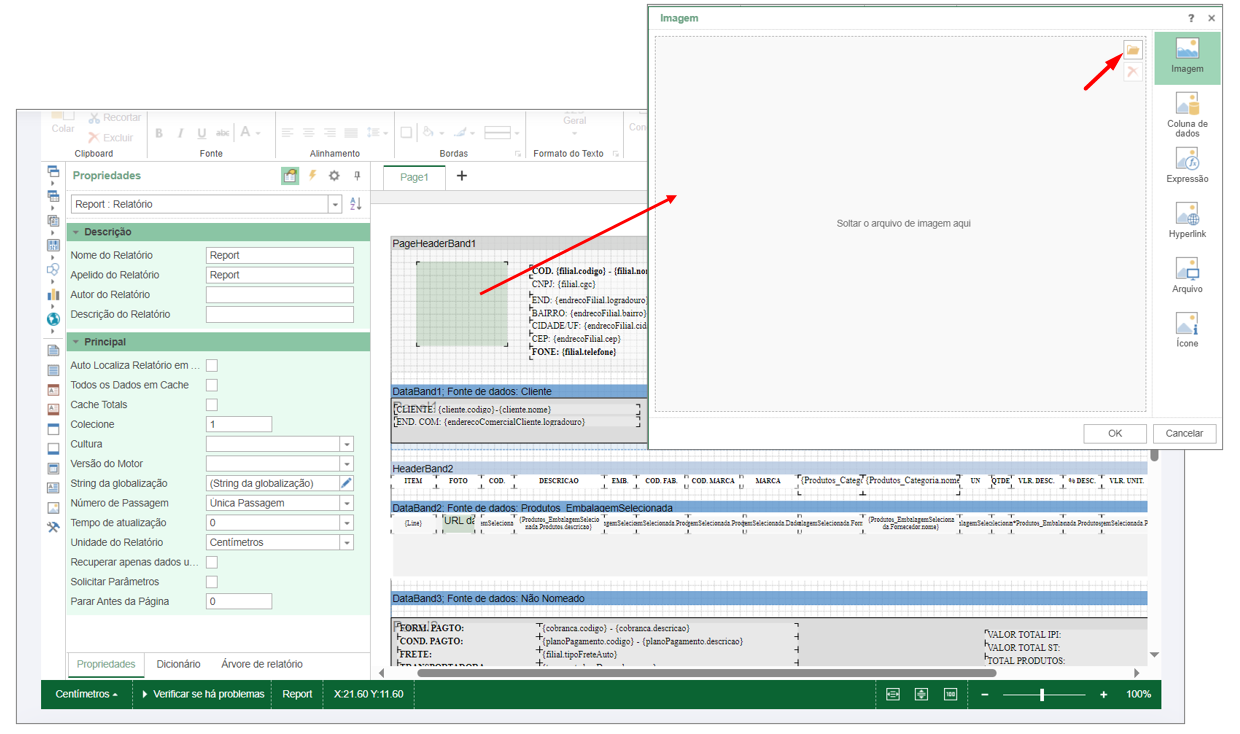Click the open image file folder icon
1240x734 pixels.
pyautogui.click(x=1132, y=50)
